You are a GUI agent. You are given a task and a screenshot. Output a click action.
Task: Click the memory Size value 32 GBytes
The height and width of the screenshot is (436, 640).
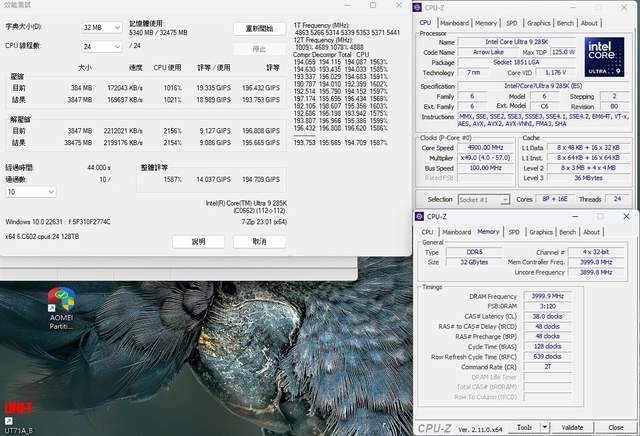[x=474, y=262]
